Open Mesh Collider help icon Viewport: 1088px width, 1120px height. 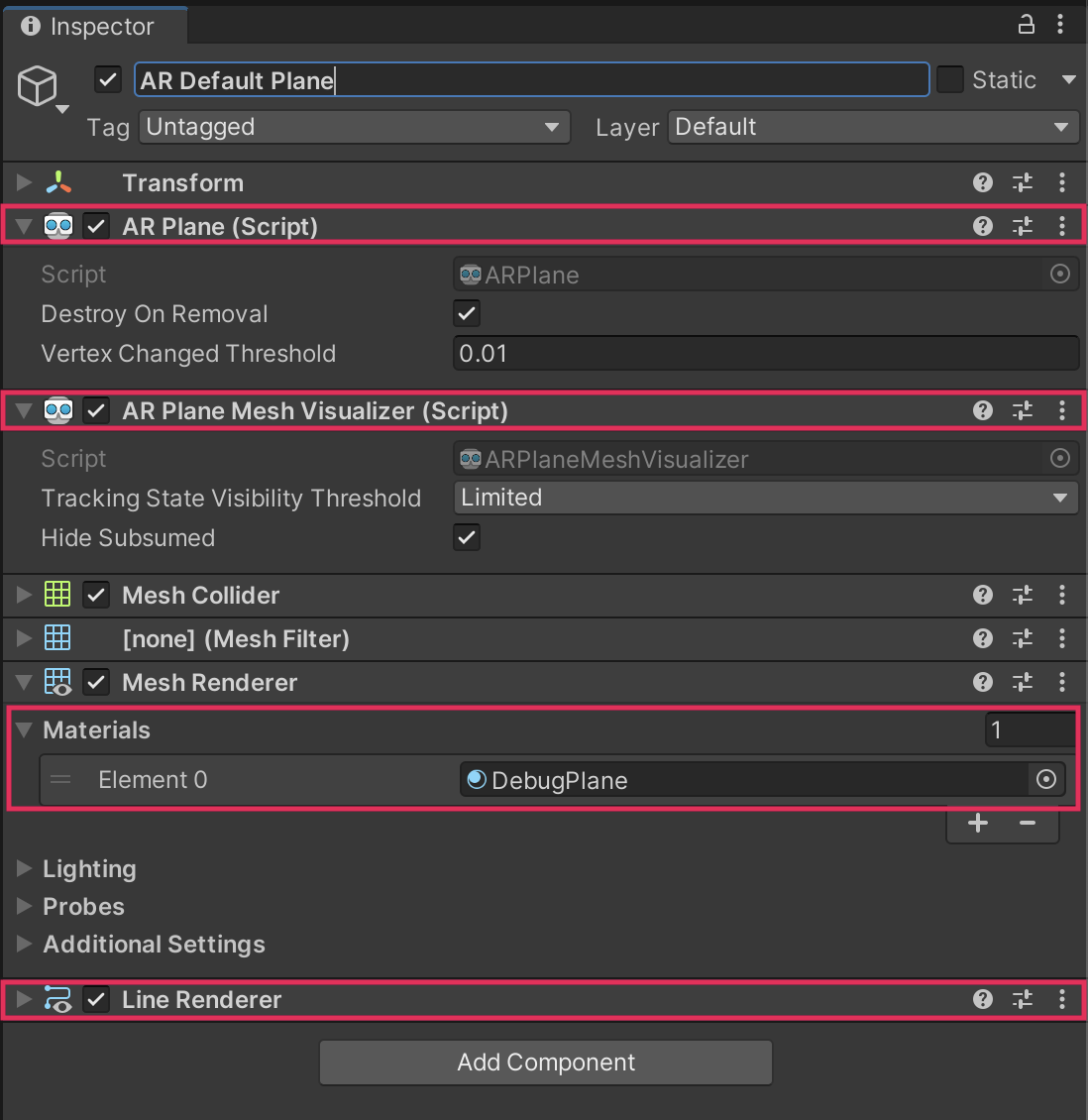[983, 595]
